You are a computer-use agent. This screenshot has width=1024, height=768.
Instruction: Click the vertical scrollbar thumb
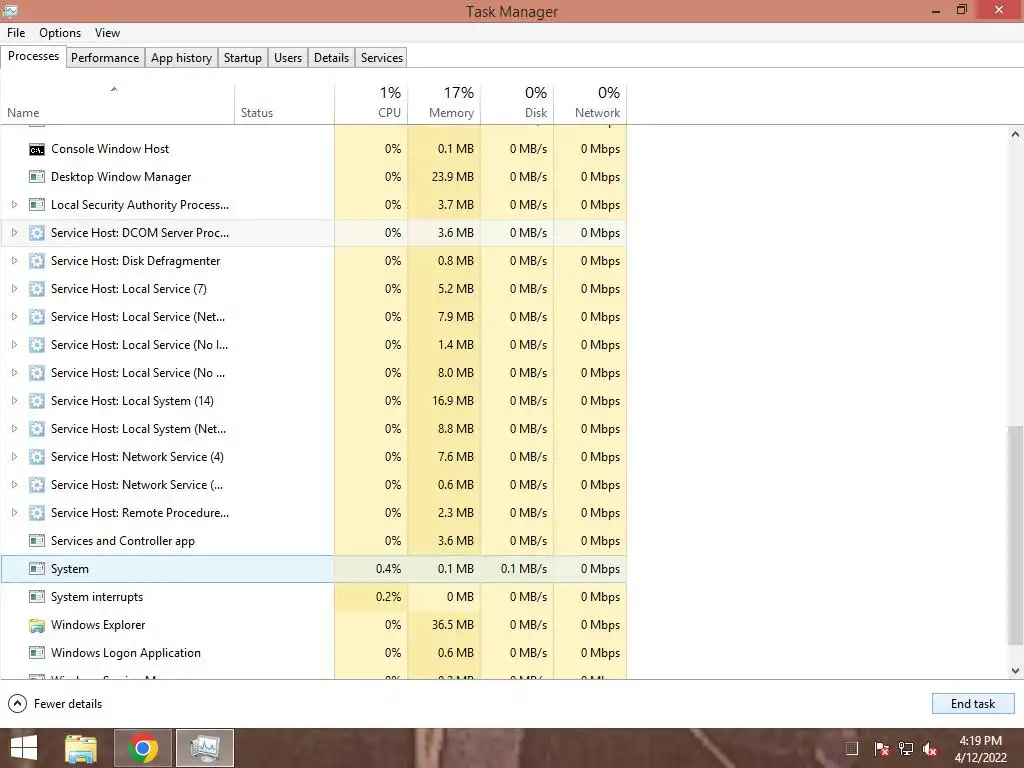point(1015,534)
